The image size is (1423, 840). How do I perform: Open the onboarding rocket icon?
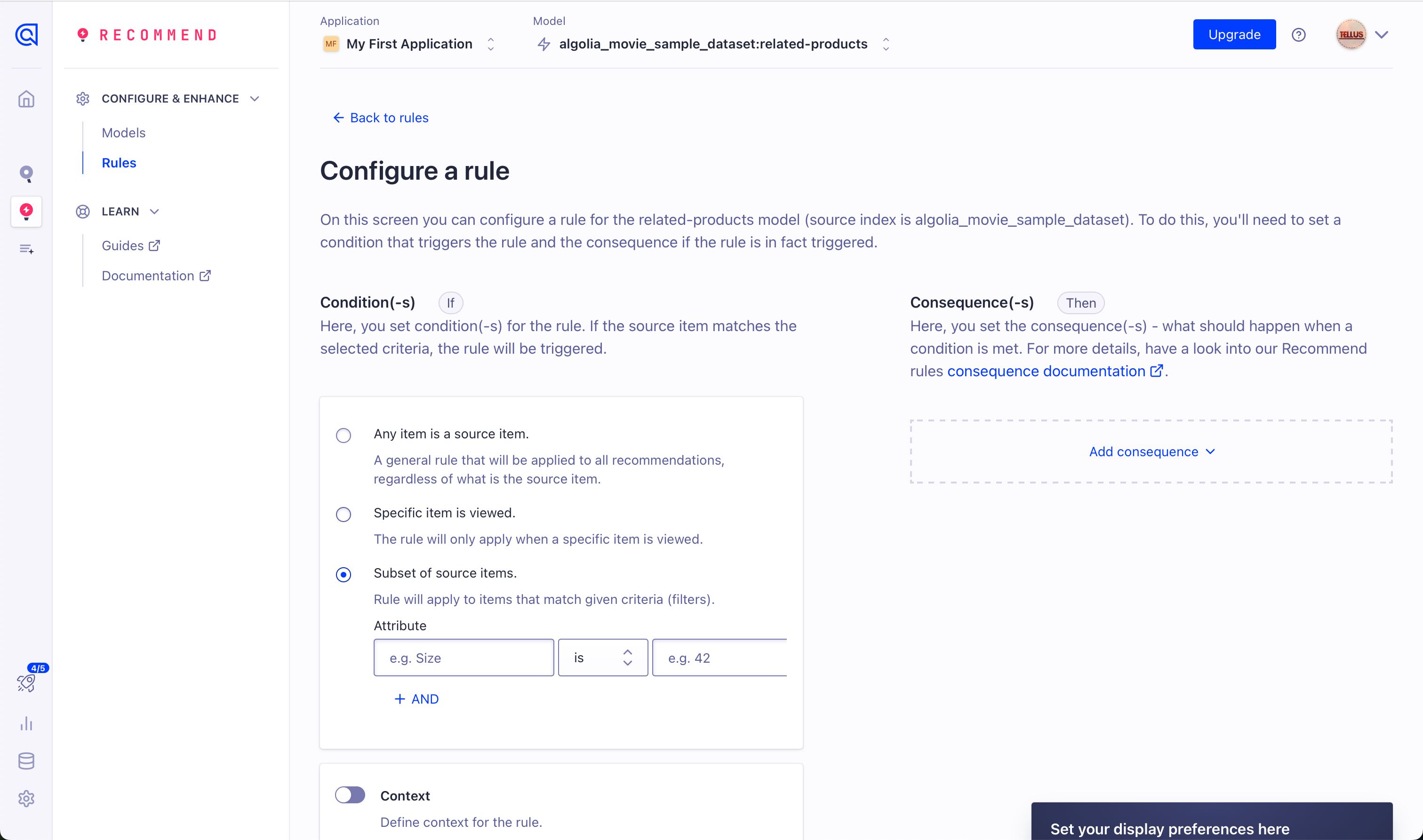click(26, 682)
